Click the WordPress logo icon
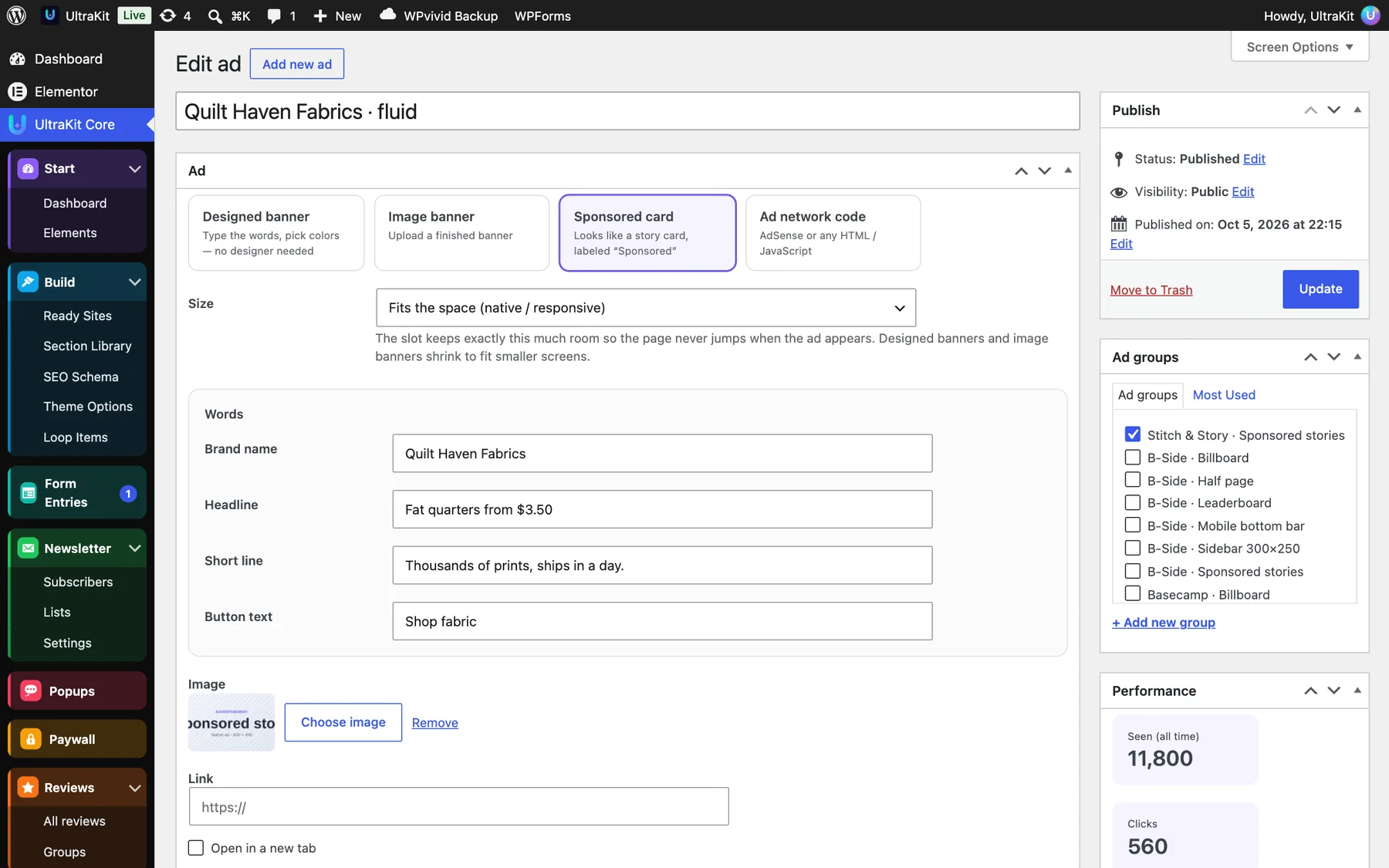The width and height of the screenshot is (1389, 868). click(16, 15)
